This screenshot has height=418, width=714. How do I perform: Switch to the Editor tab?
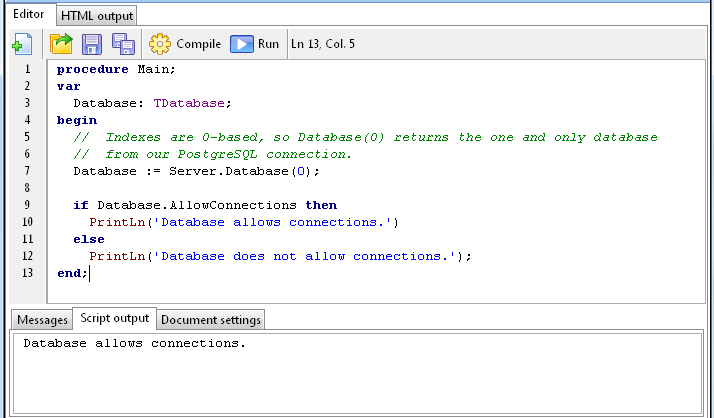[29, 14]
